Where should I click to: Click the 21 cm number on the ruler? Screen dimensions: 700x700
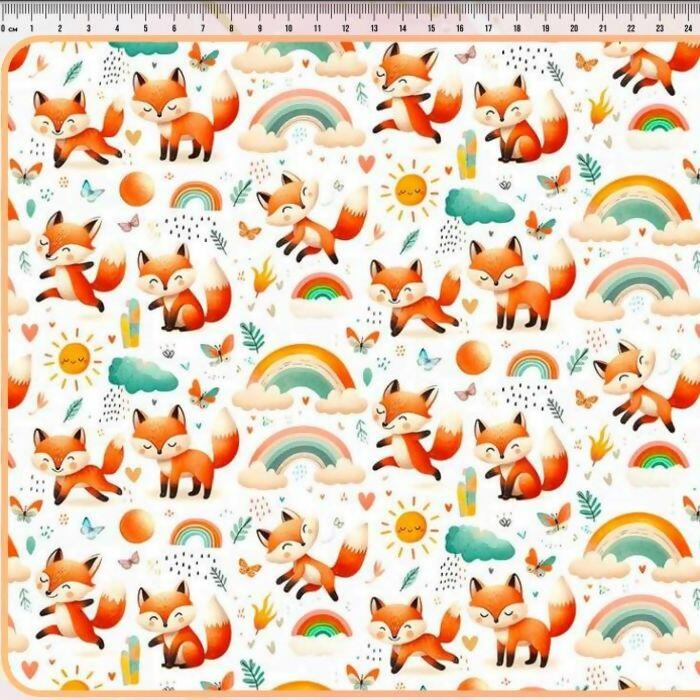point(603,29)
